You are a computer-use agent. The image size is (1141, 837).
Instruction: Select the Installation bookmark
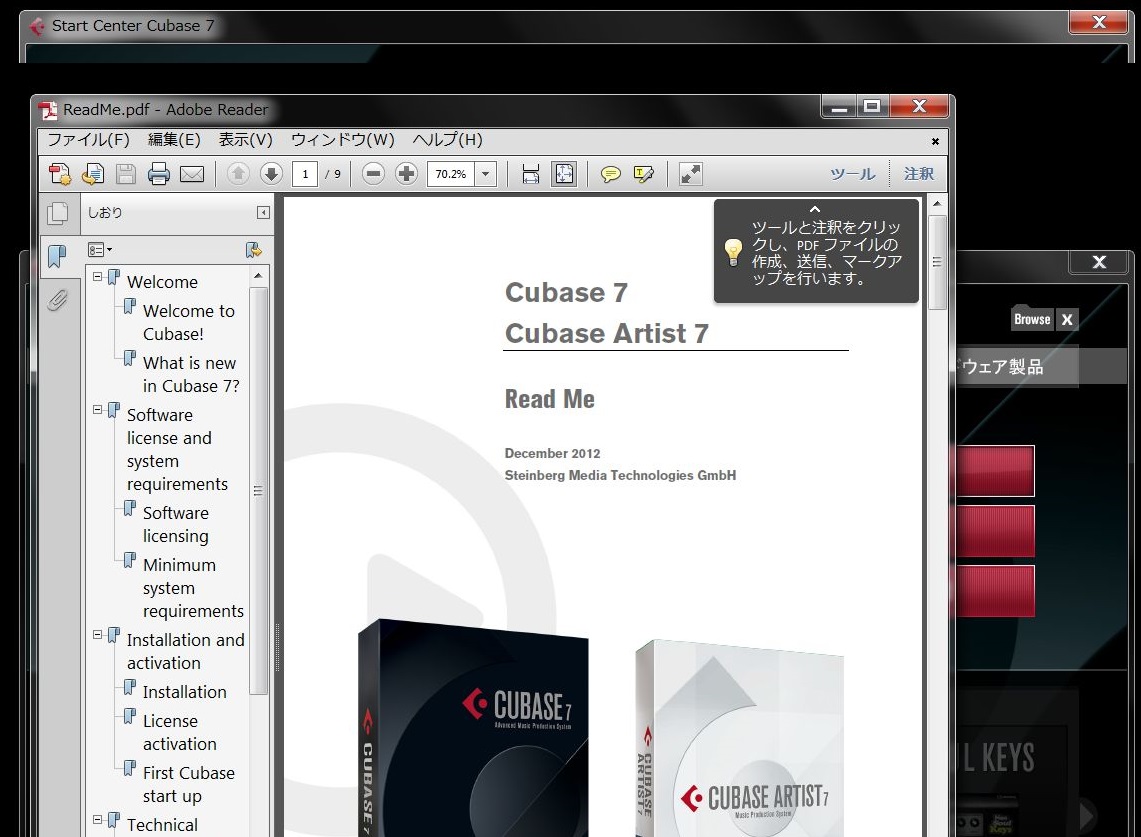click(184, 691)
